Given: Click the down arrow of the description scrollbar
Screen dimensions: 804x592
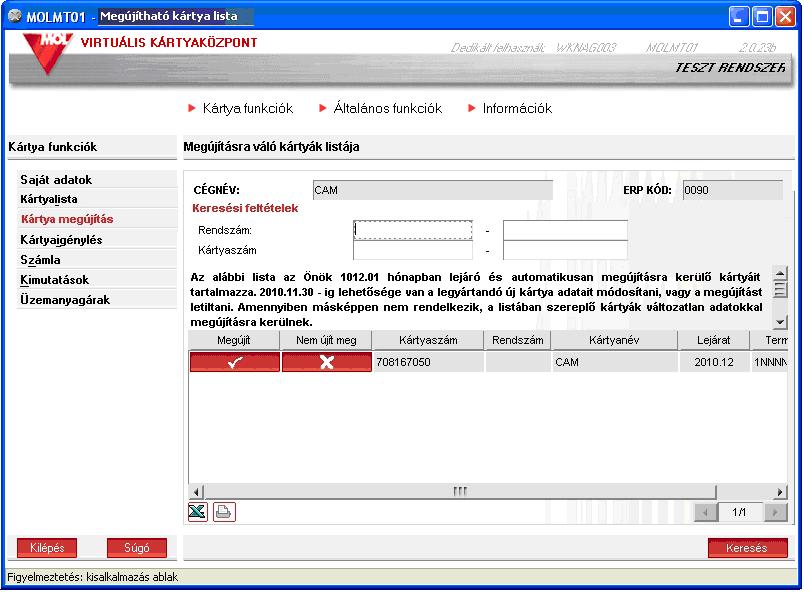Looking at the screenshot, I should (x=780, y=322).
